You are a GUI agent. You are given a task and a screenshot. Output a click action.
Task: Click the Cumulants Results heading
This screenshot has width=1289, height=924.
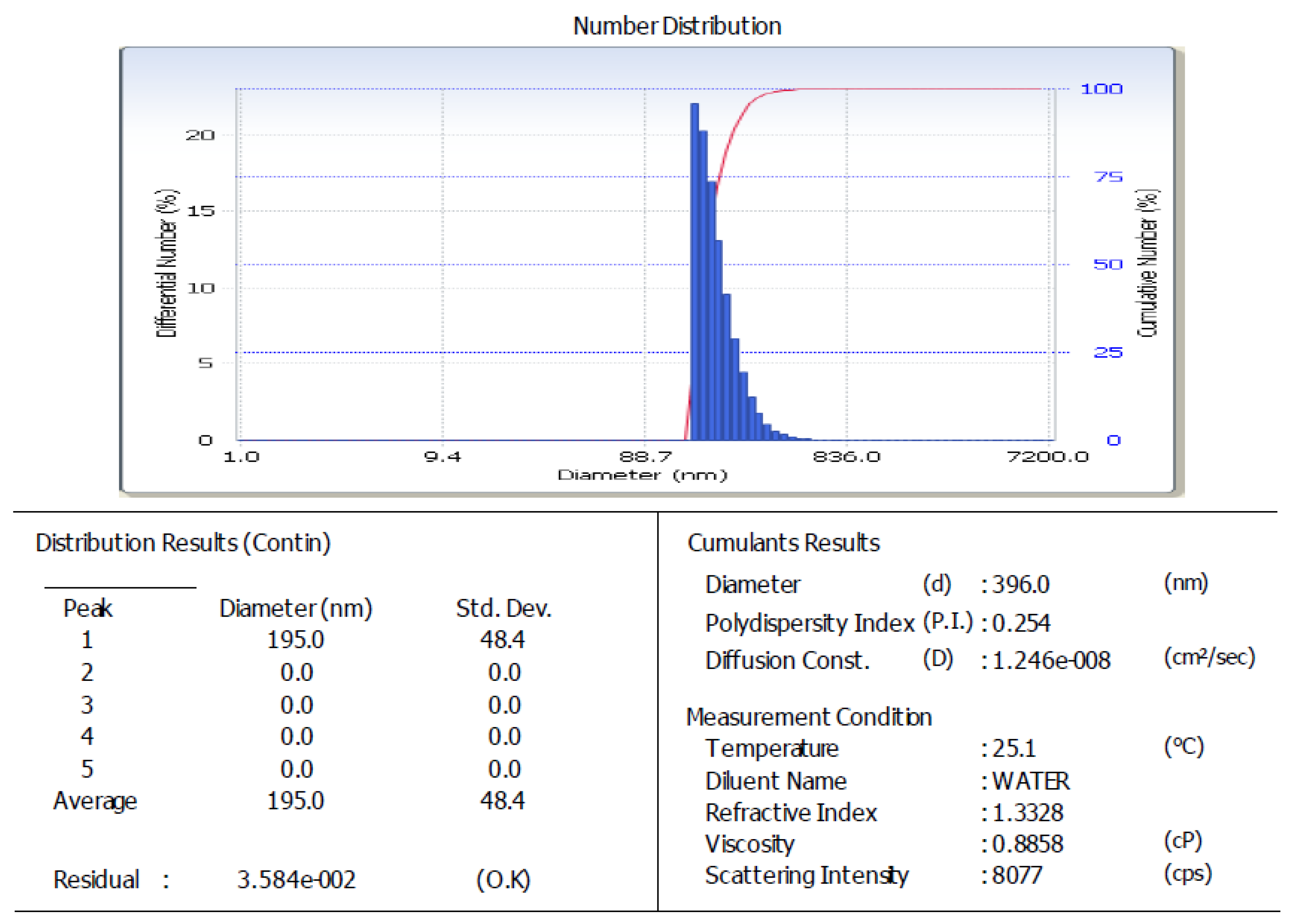point(783,543)
